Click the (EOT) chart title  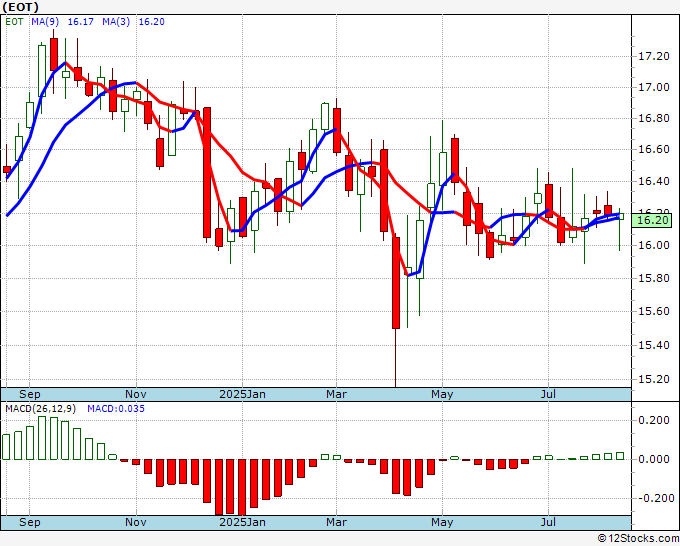coord(20,7)
